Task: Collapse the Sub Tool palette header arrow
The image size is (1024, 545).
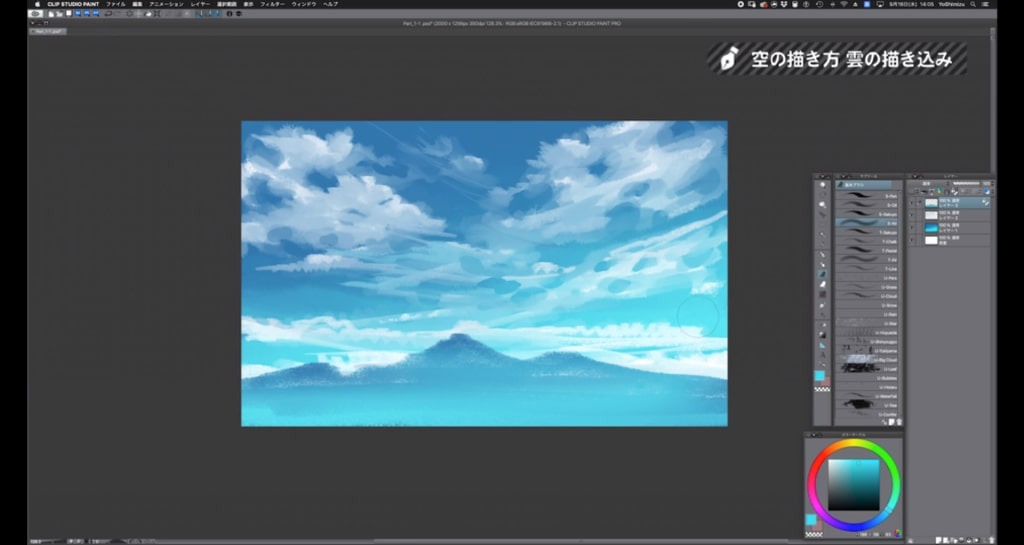Action: click(842, 176)
